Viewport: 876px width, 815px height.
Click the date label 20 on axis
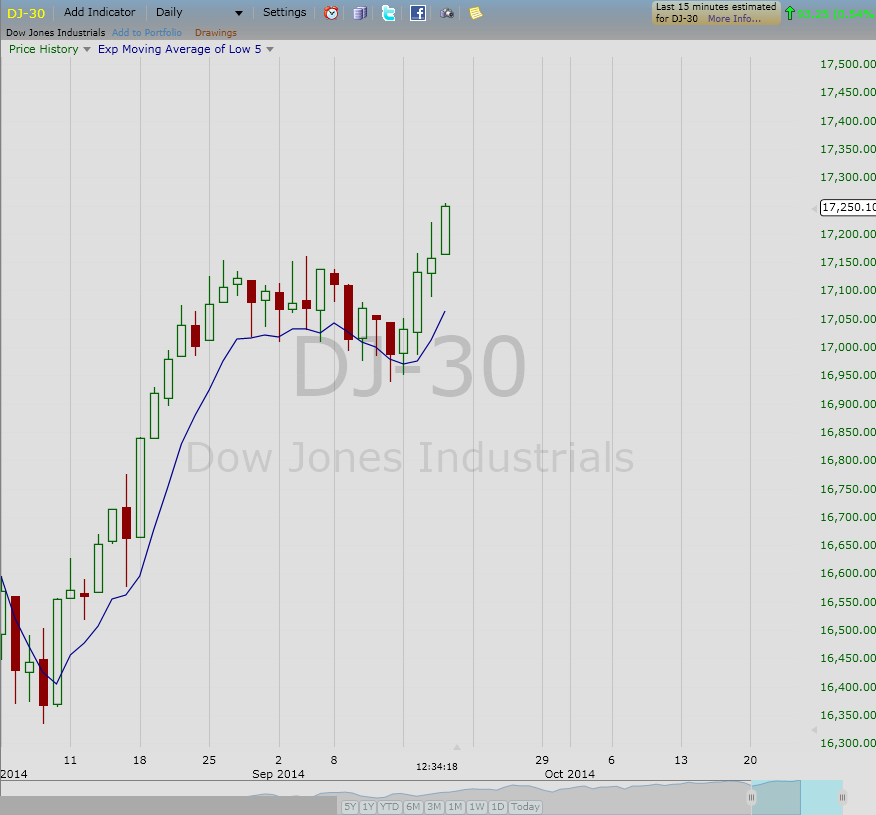coord(750,760)
